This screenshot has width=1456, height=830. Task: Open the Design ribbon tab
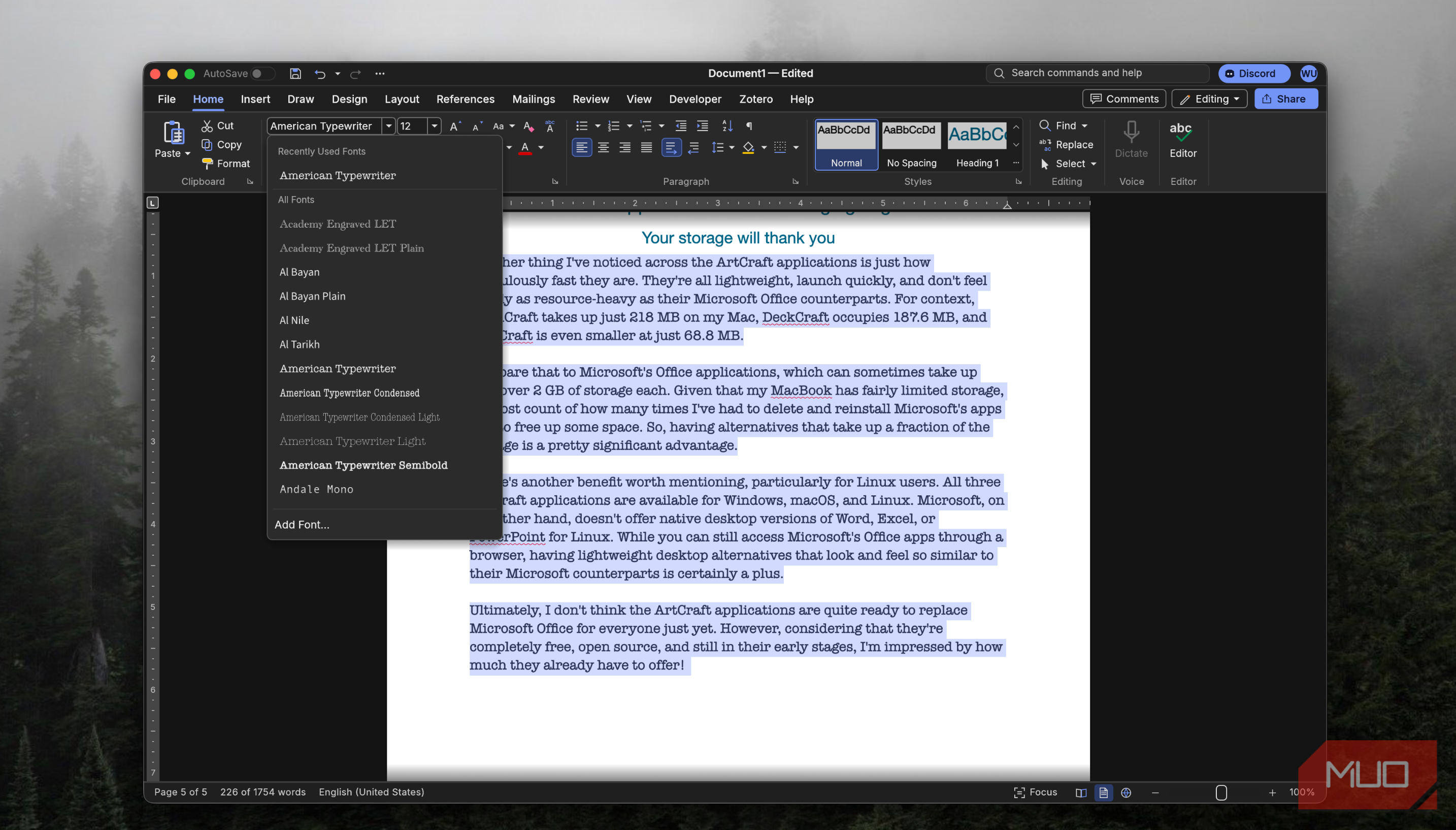tap(349, 99)
